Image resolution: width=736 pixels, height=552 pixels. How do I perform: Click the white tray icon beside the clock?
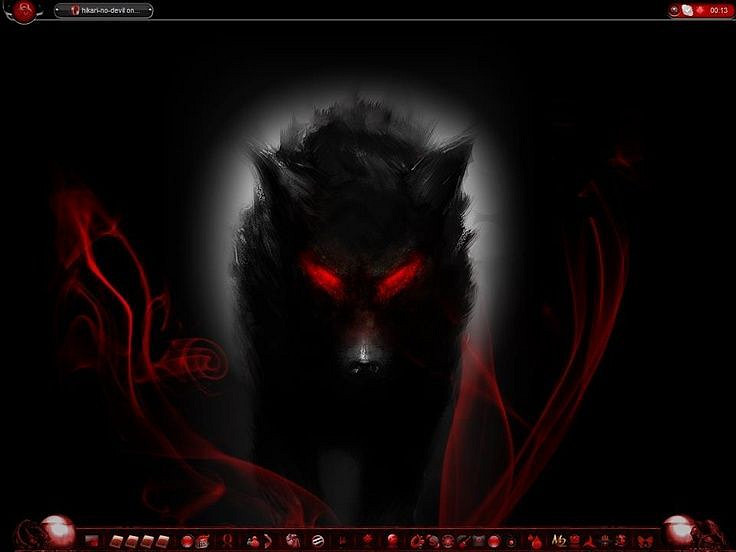[687, 10]
